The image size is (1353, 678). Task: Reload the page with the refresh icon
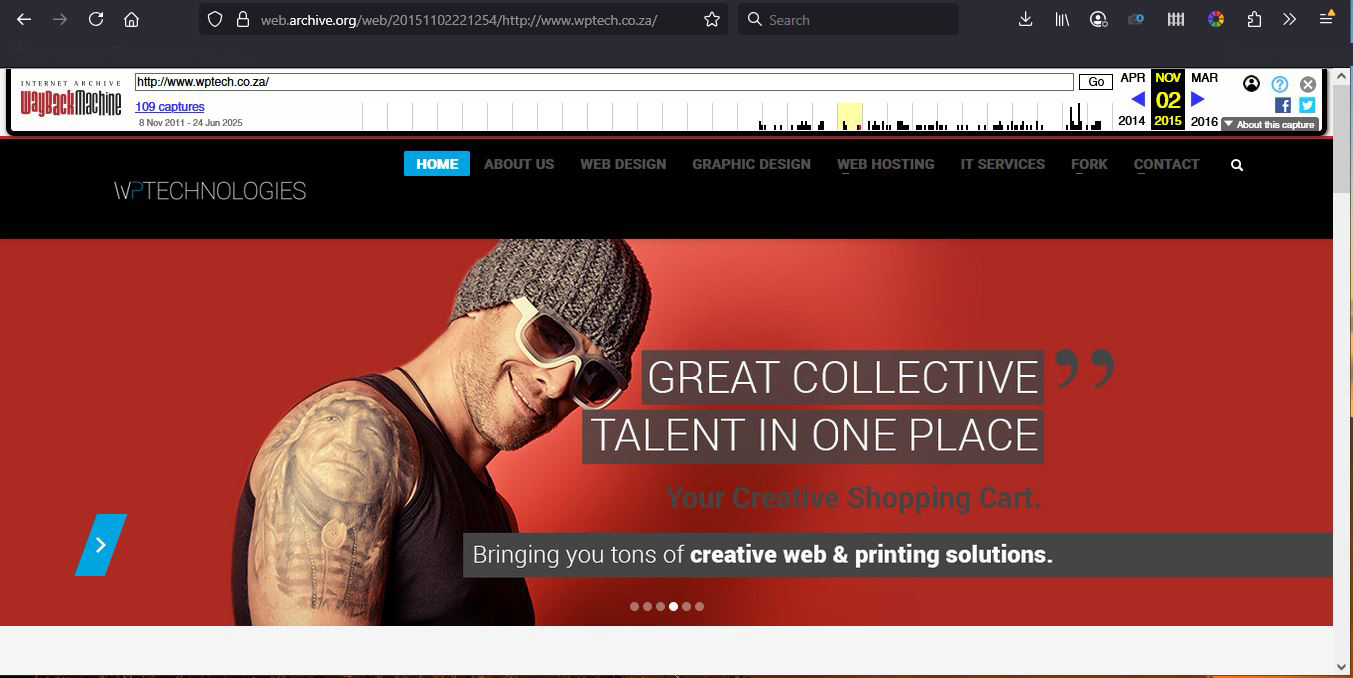tap(96, 19)
